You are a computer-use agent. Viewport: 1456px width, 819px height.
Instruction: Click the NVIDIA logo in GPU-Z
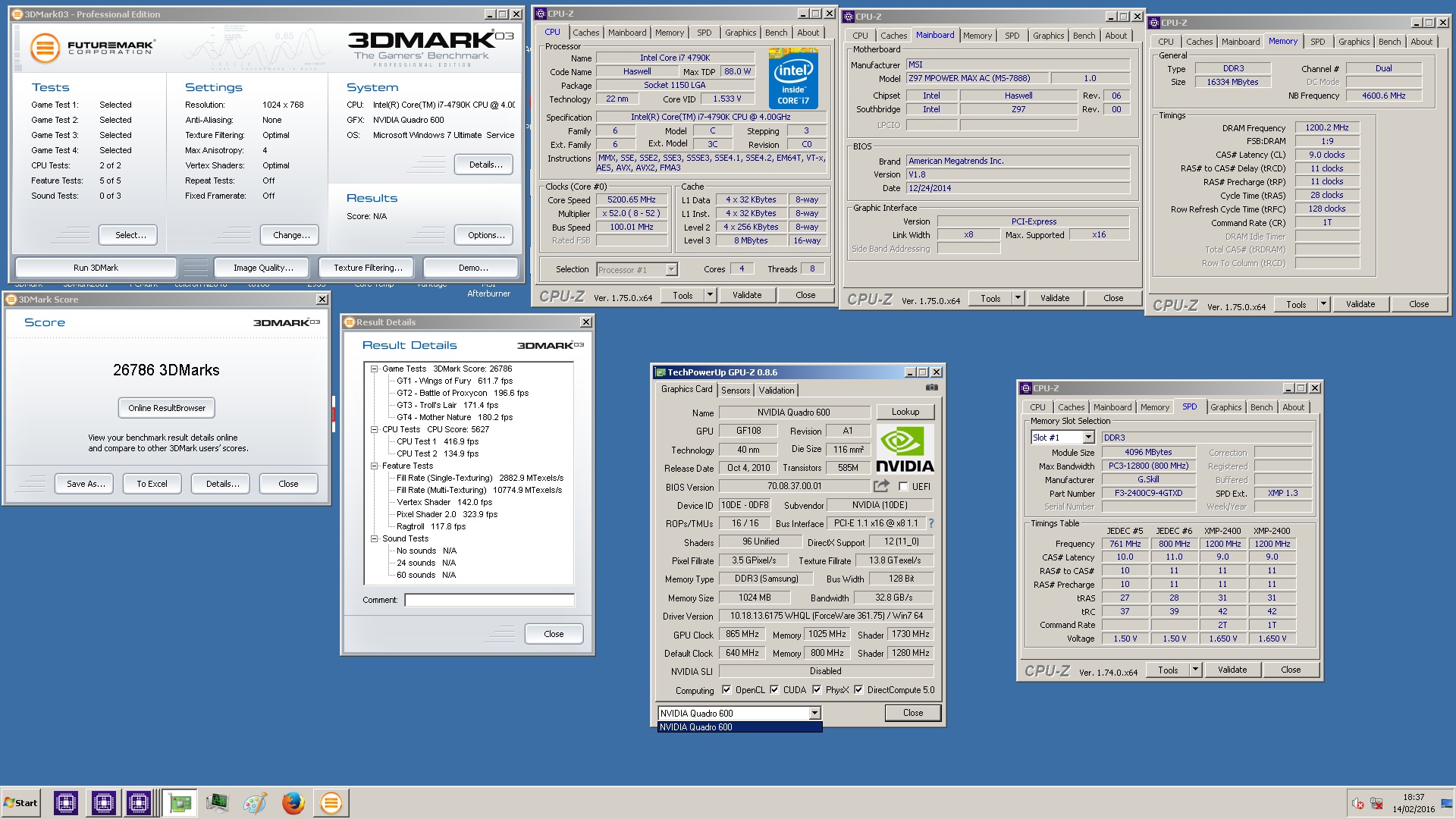pyautogui.click(x=905, y=450)
